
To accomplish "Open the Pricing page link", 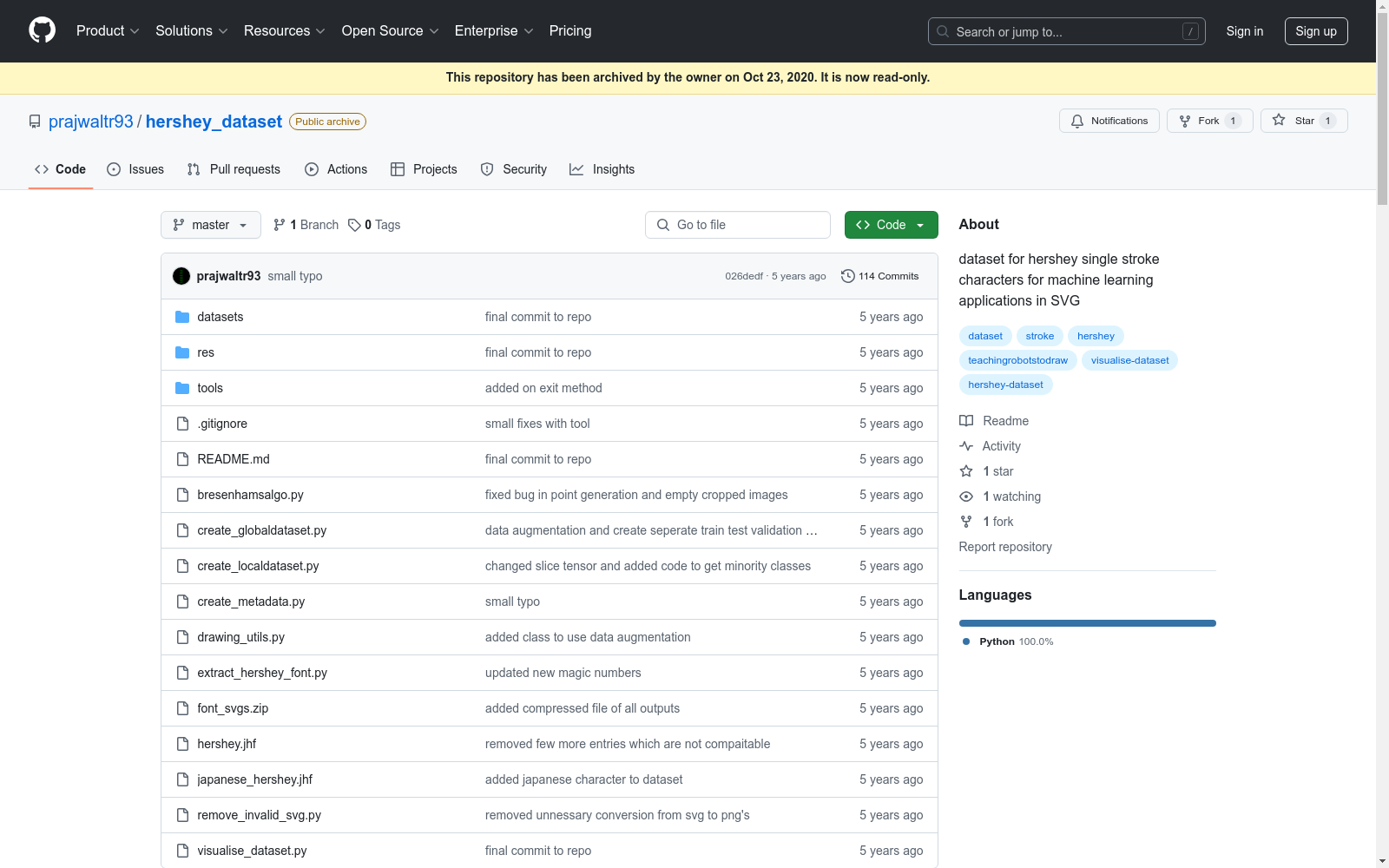I will coord(570,31).
